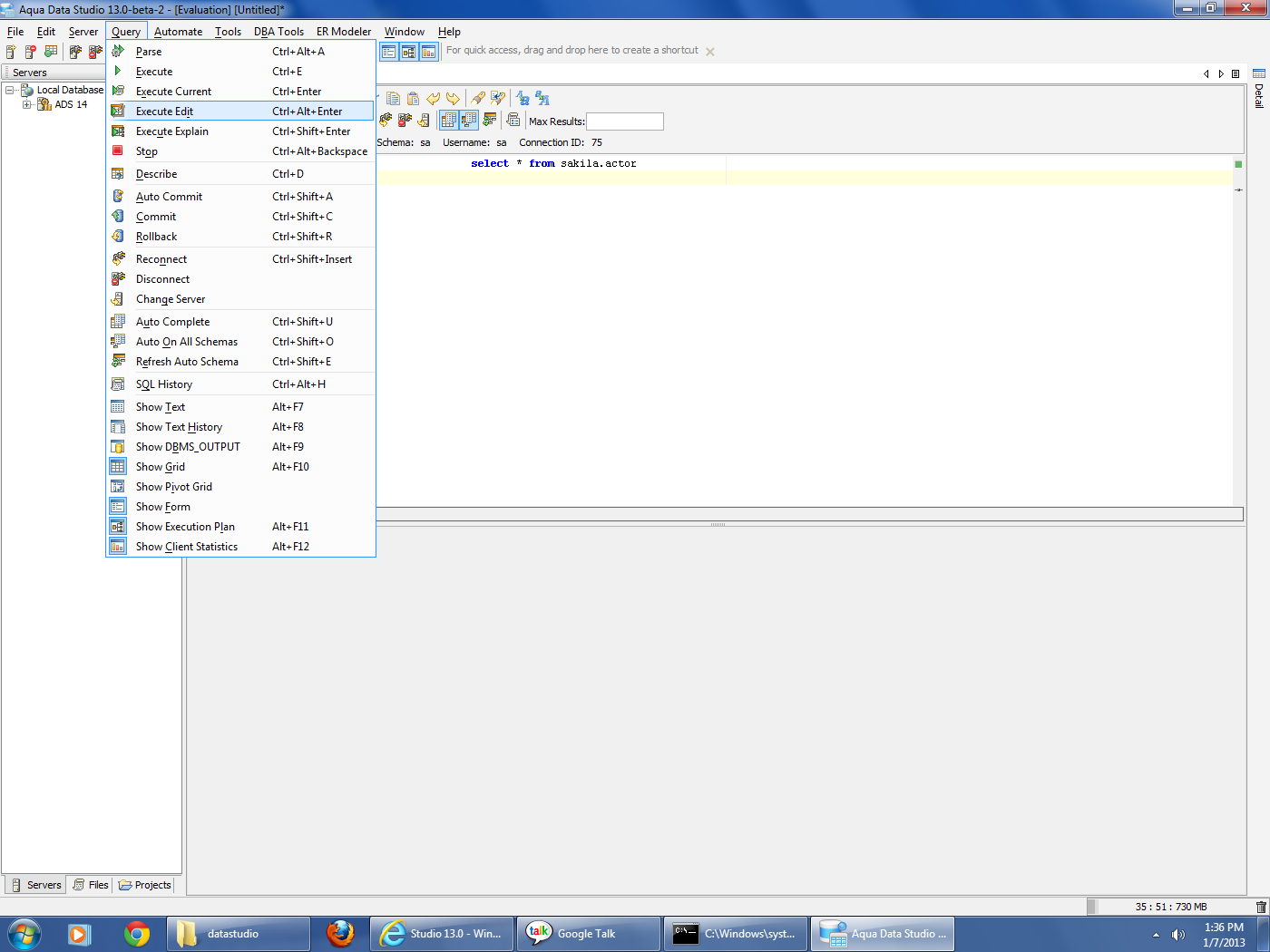This screenshot has height=952, width=1270.
Task: Select Execute Edit menu entry
Action: pos(240,112)
